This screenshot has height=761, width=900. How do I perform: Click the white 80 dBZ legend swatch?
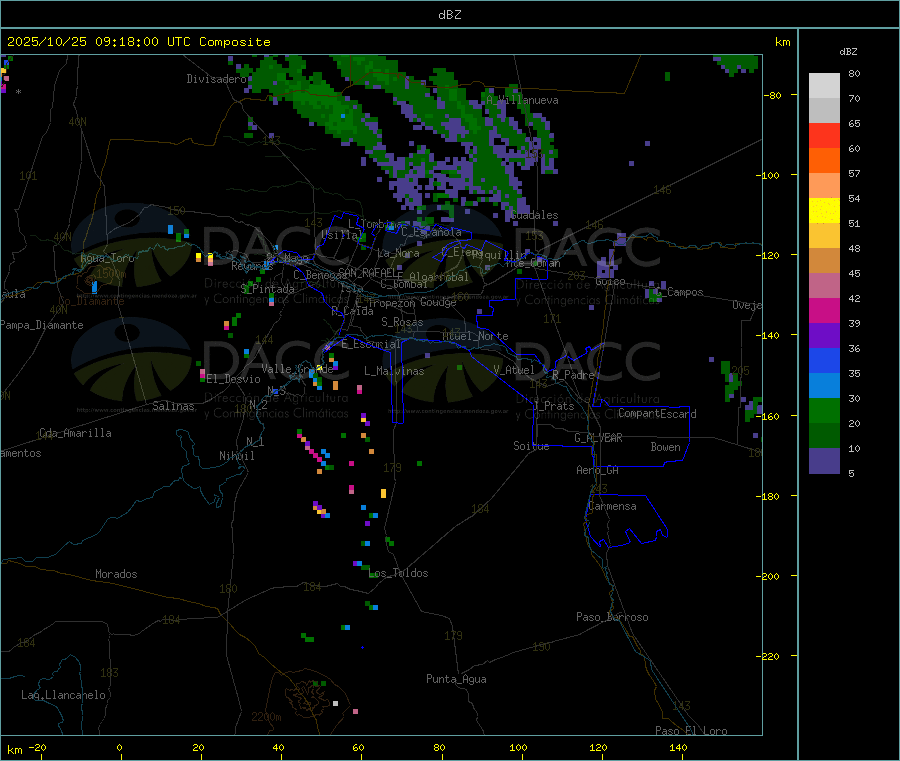[824, 86]
